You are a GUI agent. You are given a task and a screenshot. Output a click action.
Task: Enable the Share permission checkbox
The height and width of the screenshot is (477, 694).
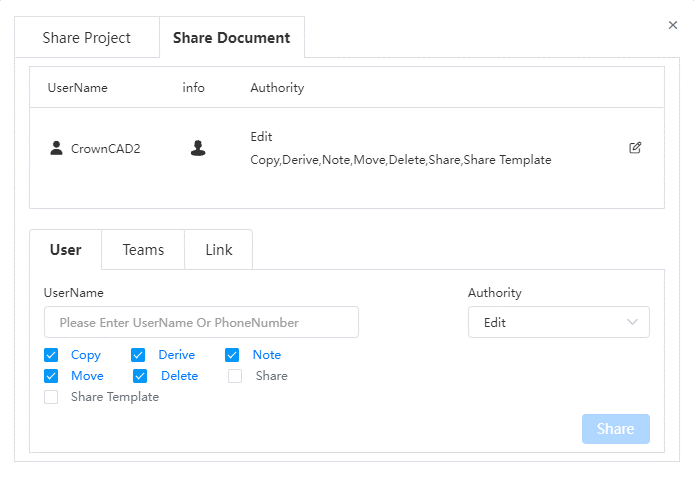[x=235, y=376]
